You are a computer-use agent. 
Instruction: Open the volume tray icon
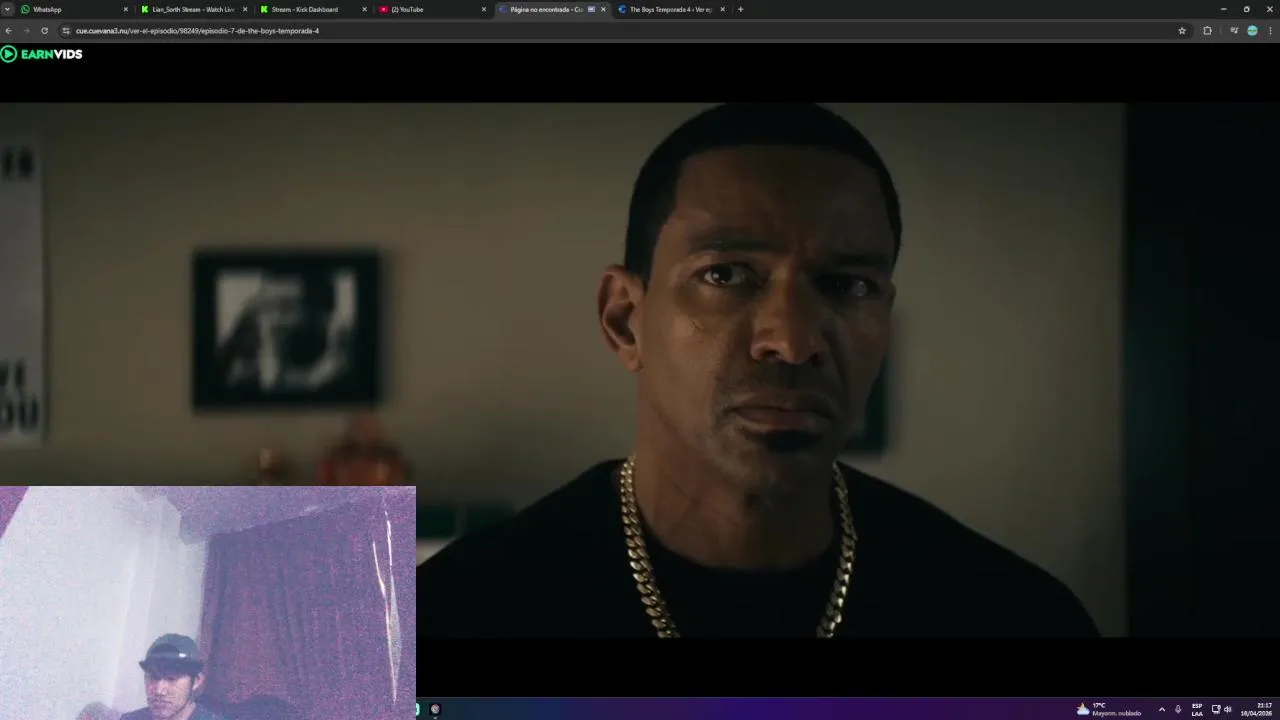1228,709
